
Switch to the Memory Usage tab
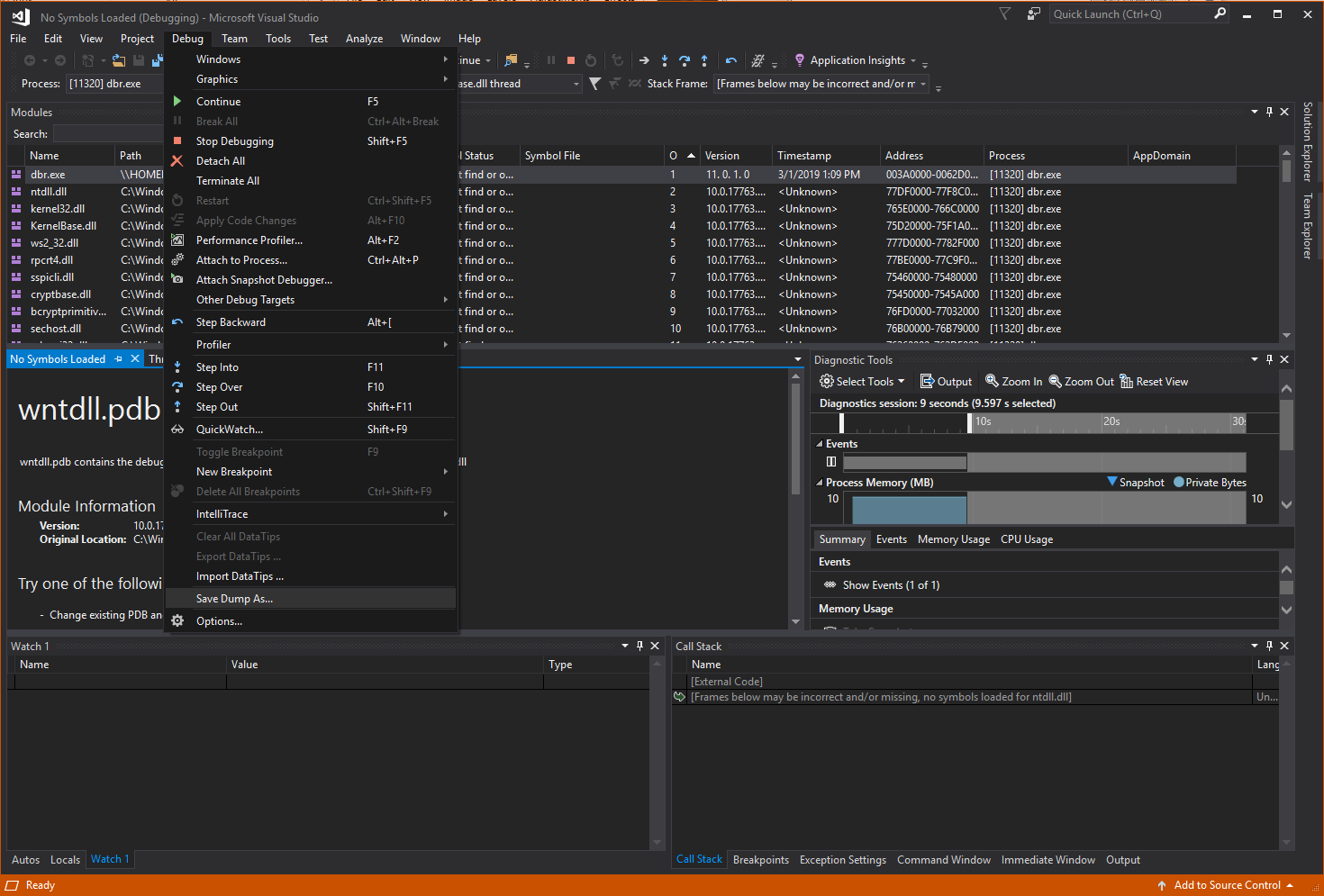pos(953,539)
